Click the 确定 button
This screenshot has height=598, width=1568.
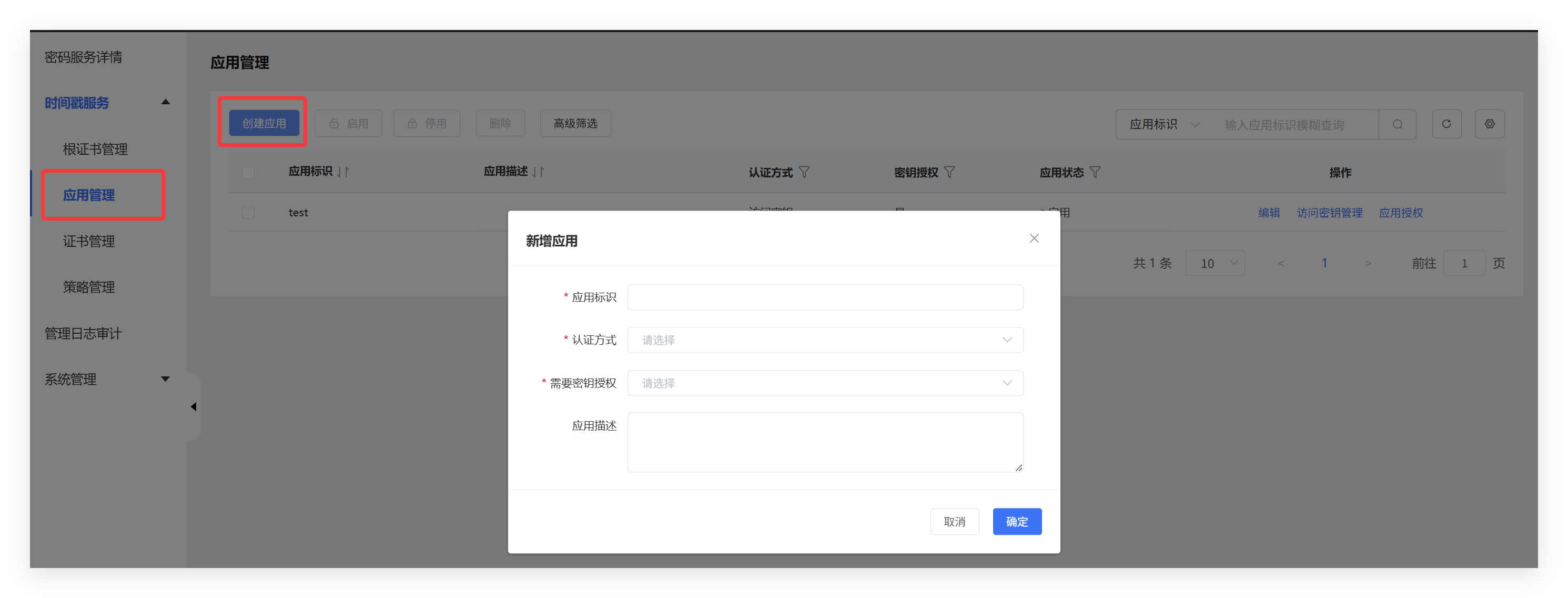[1017, 521]
